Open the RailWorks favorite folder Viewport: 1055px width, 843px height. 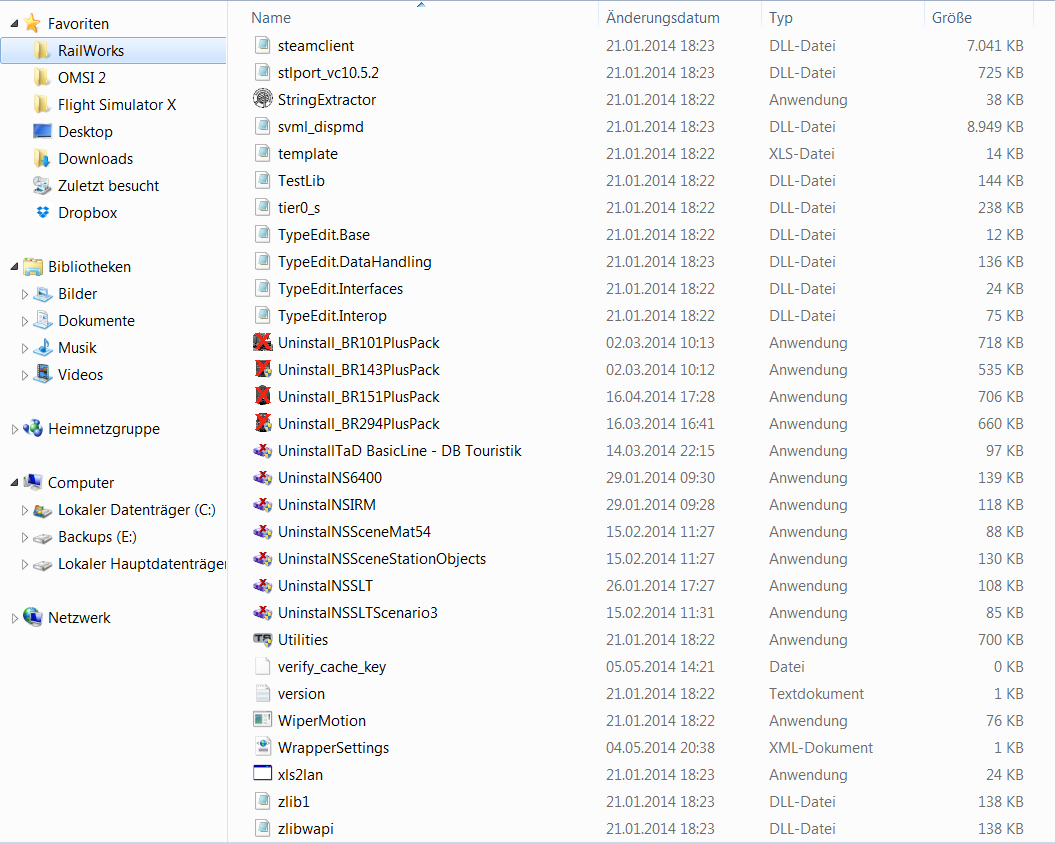(x=113, y=50)
